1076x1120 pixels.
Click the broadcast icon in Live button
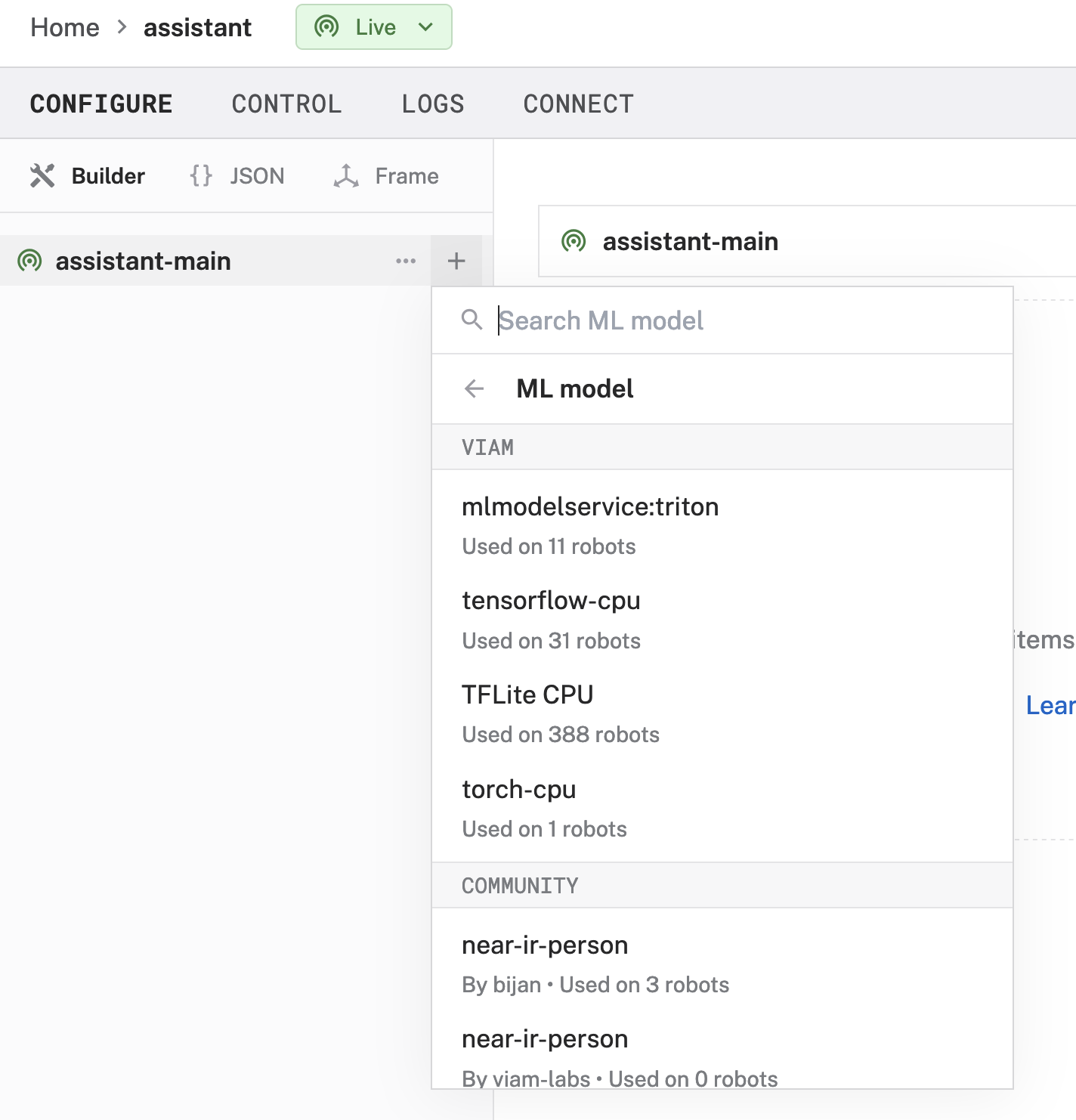326,27
